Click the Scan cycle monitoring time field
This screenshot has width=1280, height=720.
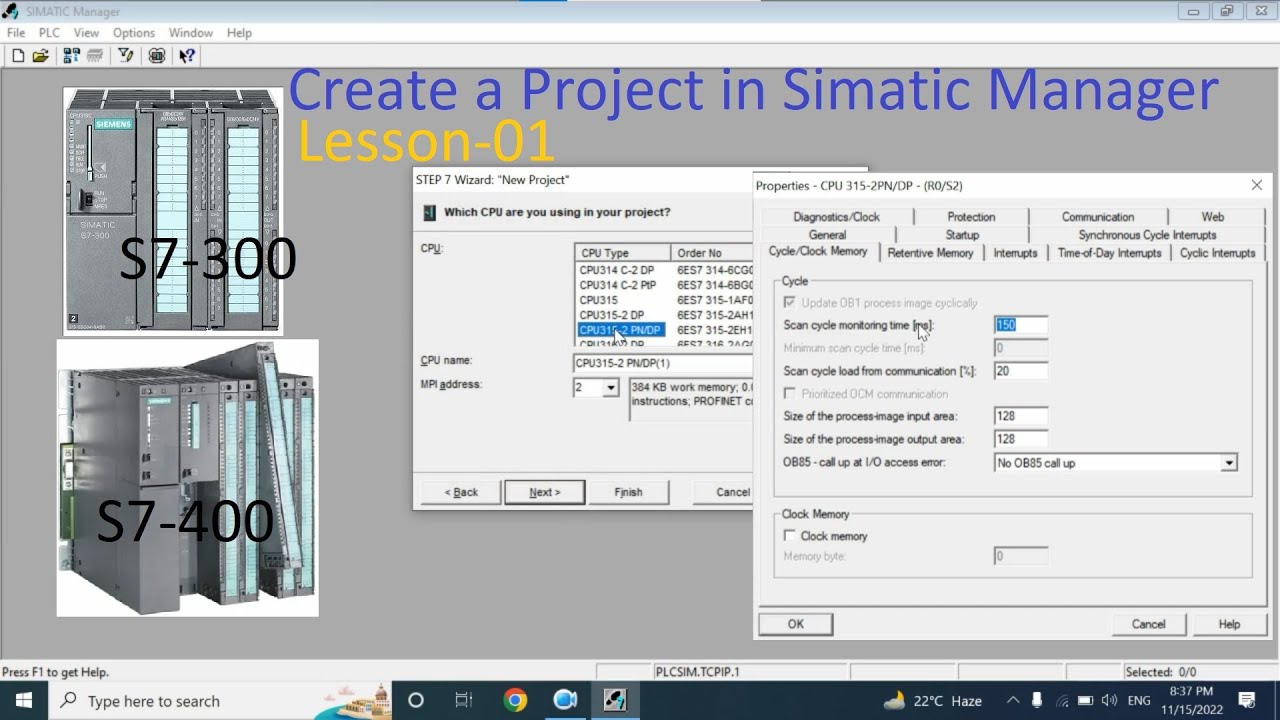click(x=1020, y=325)
